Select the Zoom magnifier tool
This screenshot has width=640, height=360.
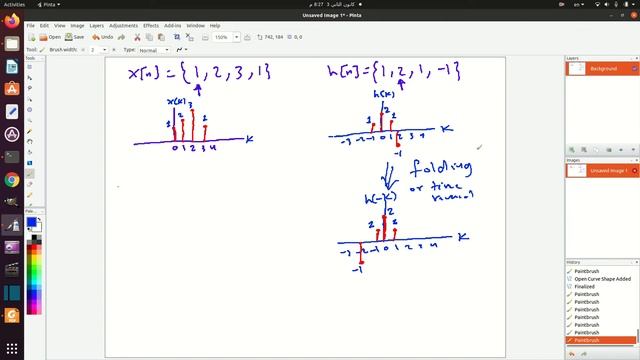(29, 120)
